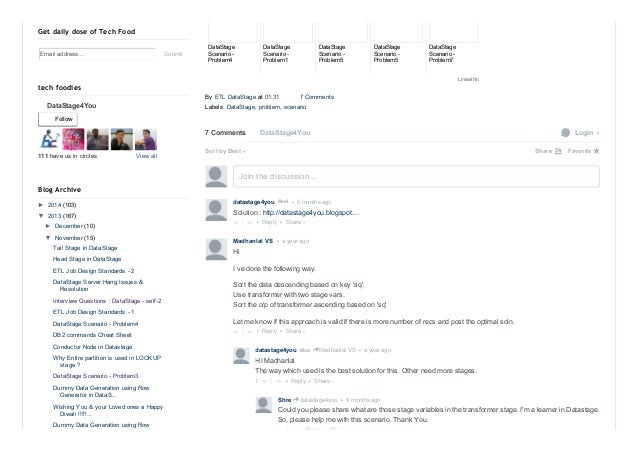Open DB2 commands Cheat Sheet post
Screen dimensions: 638x452
[92, 335]
